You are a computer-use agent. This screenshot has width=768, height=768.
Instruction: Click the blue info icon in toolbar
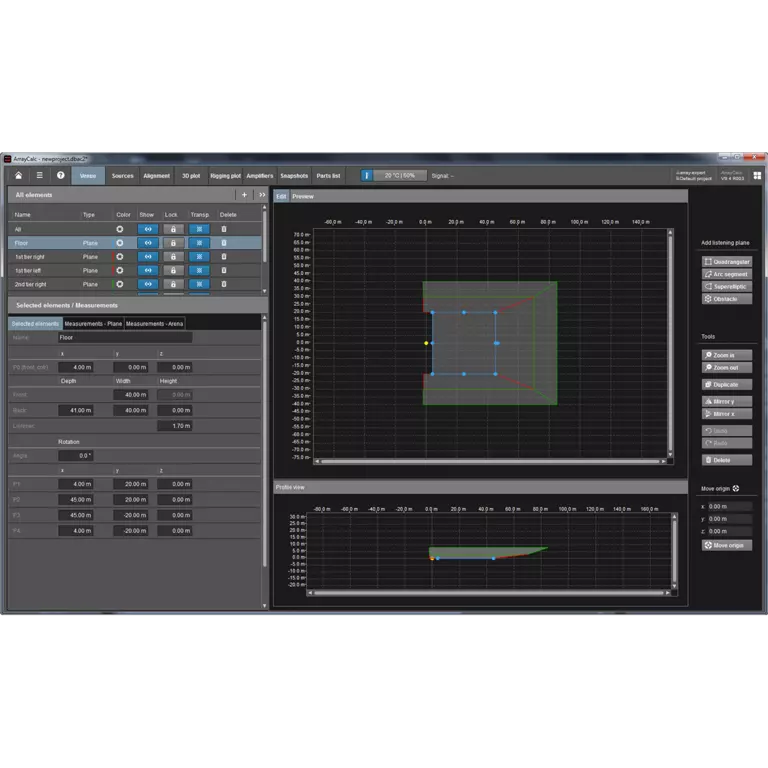coord(367,175)
